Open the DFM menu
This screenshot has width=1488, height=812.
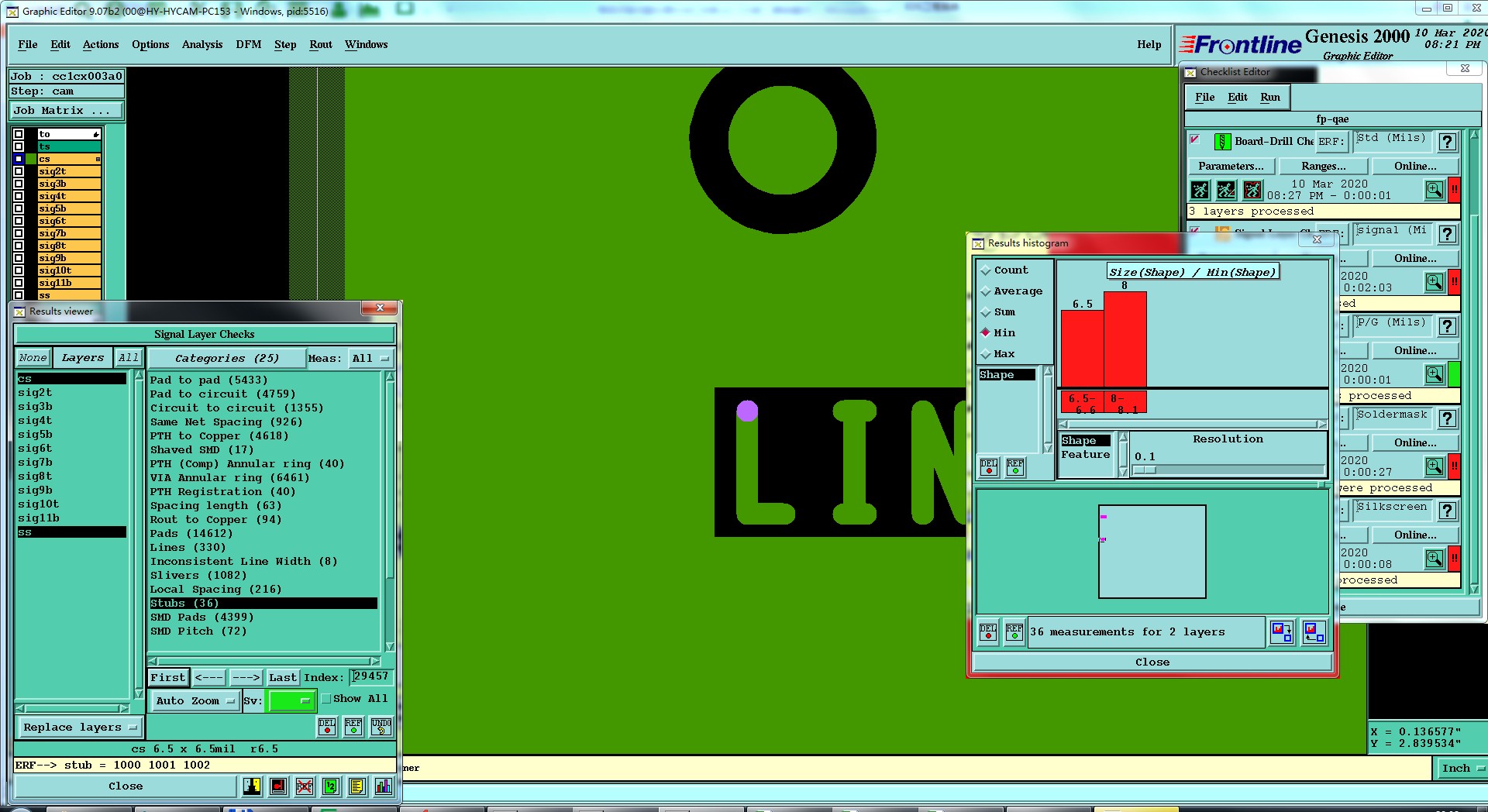tap(249, 45)
